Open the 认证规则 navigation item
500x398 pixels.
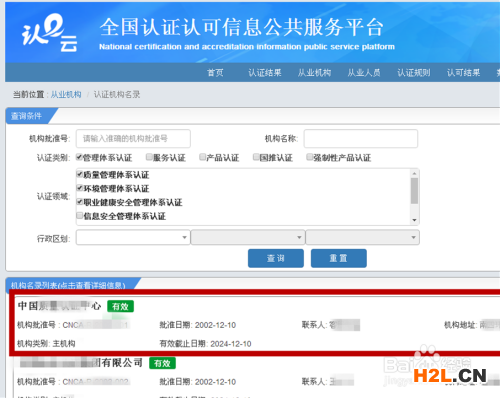(414, 73)
